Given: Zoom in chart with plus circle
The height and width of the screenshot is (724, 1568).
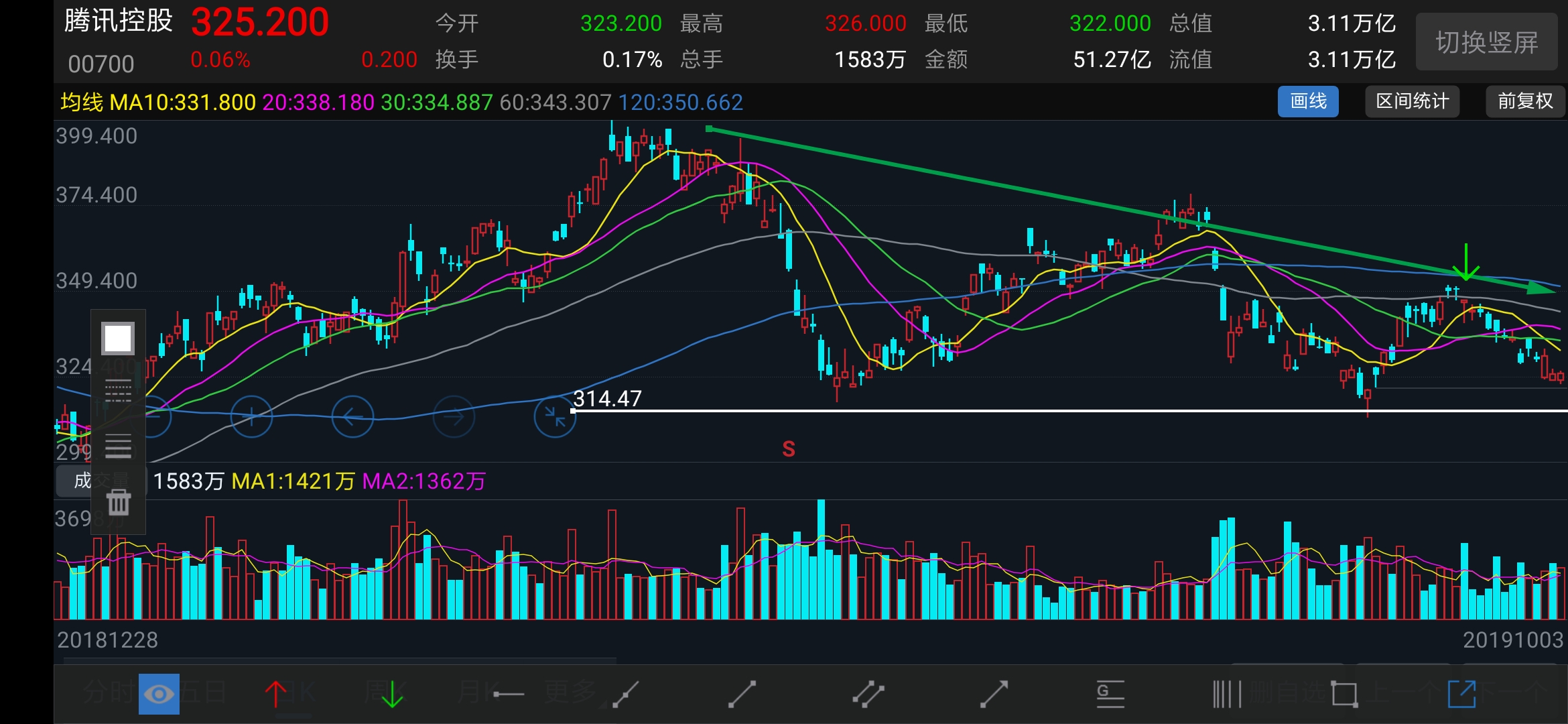Looking at the screenshot, I should click(251, 417).
